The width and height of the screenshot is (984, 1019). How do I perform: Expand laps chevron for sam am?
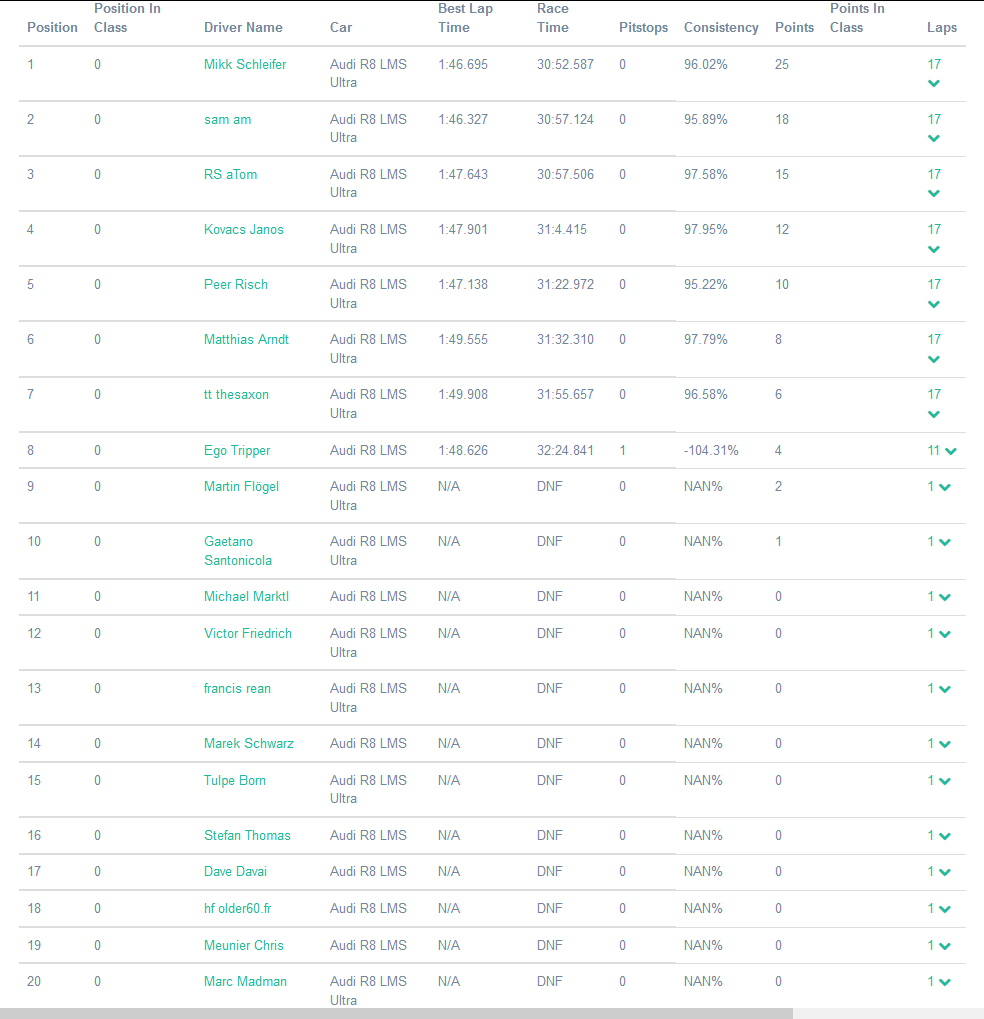tap(934, 139)
